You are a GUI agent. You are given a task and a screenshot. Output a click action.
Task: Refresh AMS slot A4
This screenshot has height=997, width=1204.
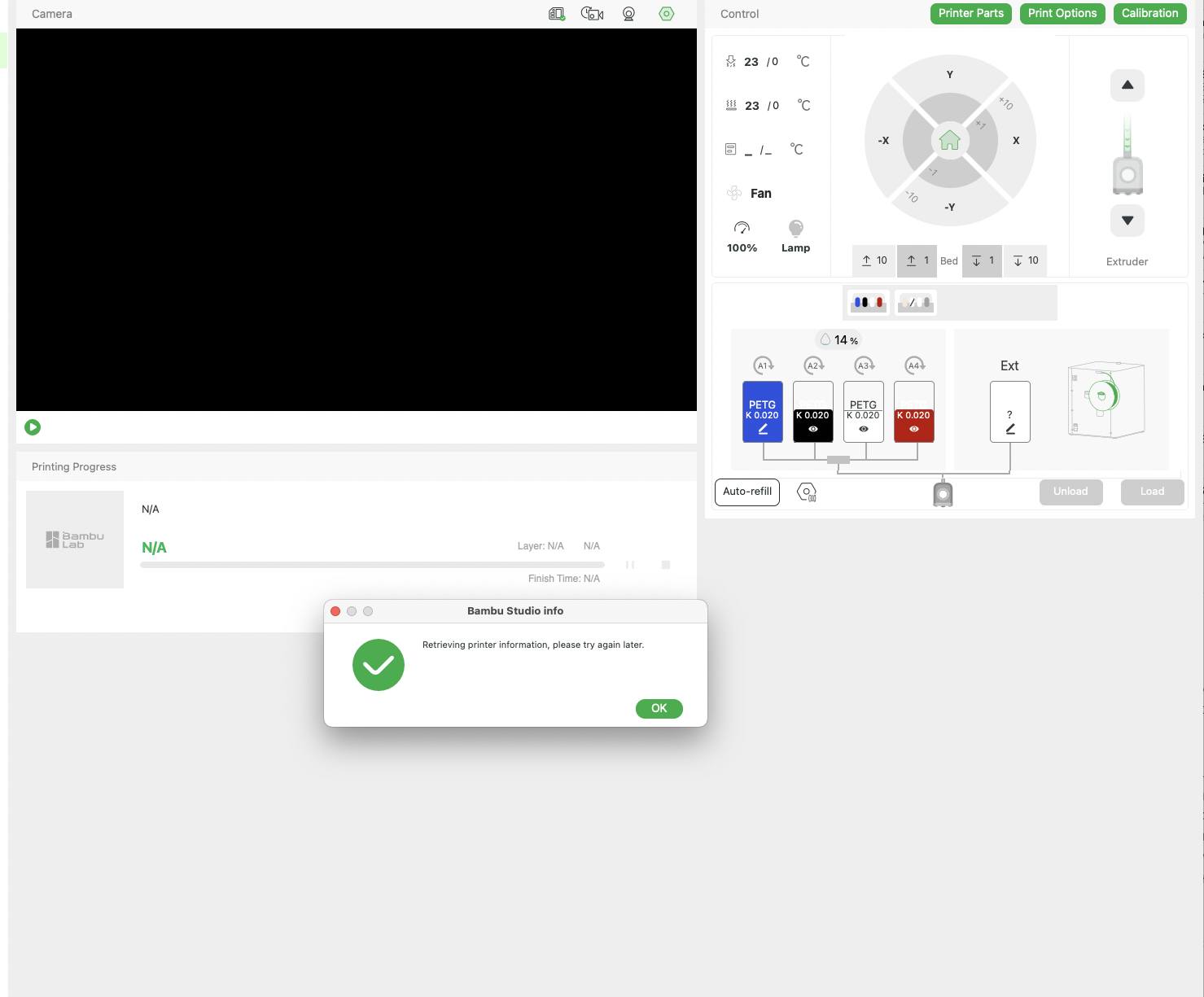(x=914, y=365)
